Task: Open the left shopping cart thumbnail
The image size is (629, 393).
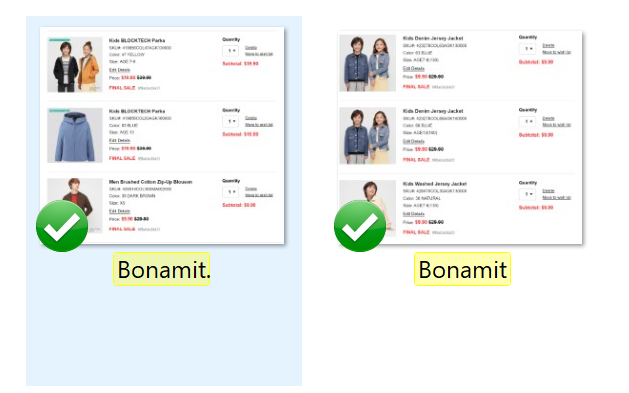Action: [x=162, y=136]
